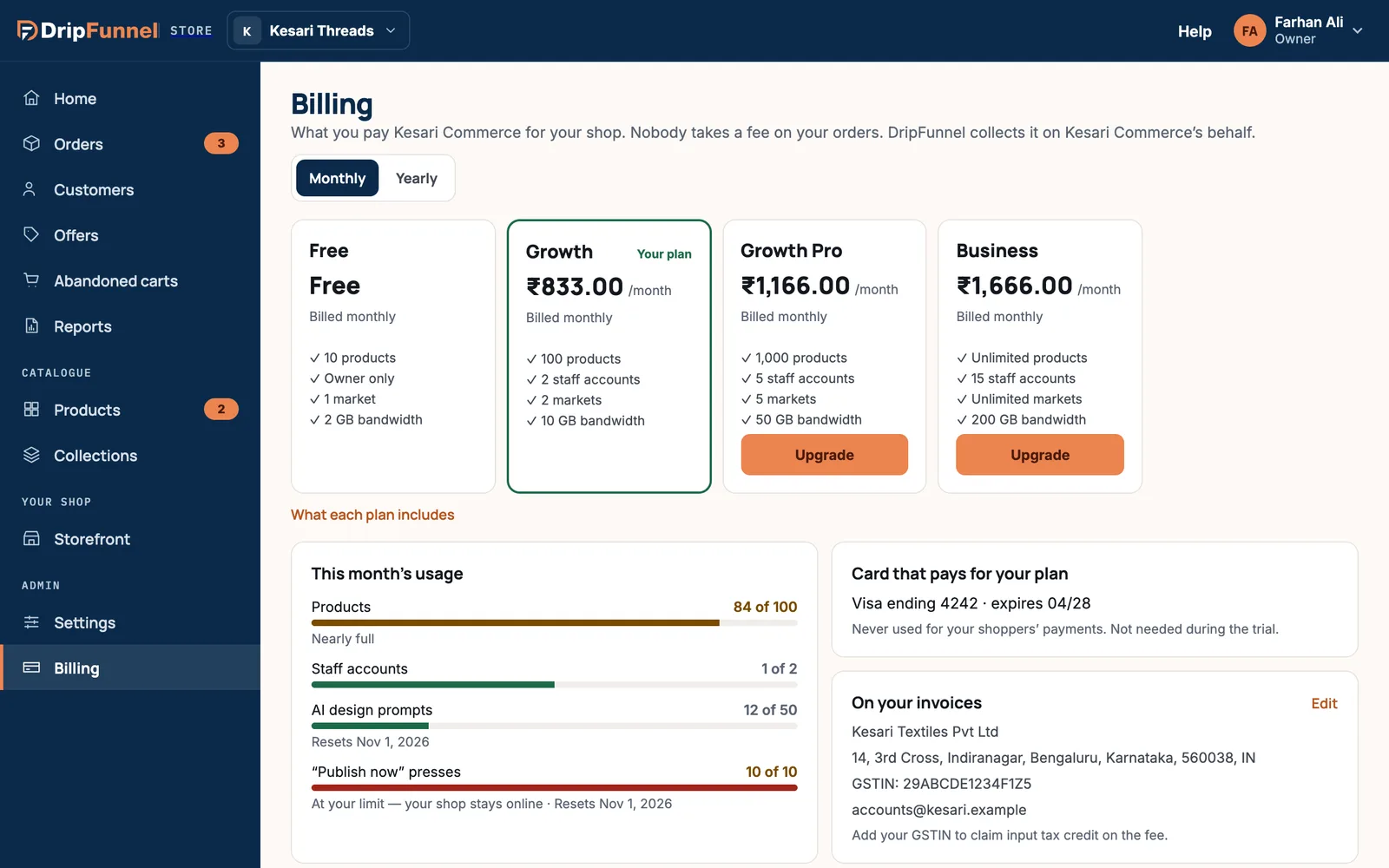The width and height of the screenshot is (1389, 868).
Task: Edit the invoice details
Action: click(1324, 703)
